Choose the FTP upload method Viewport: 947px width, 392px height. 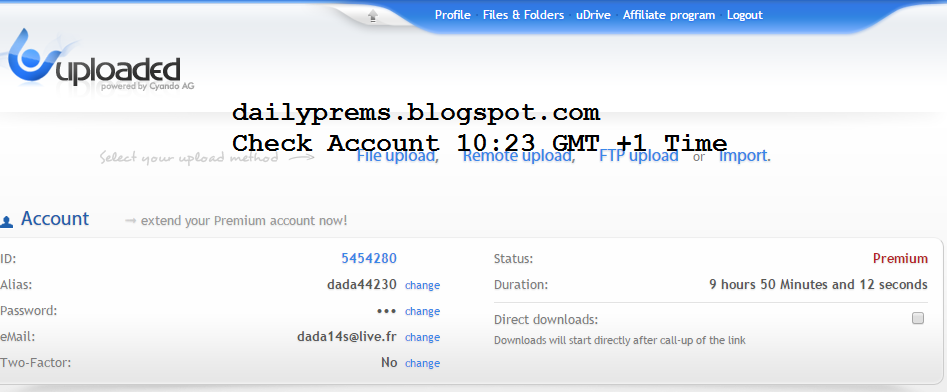tap(638, 156)
